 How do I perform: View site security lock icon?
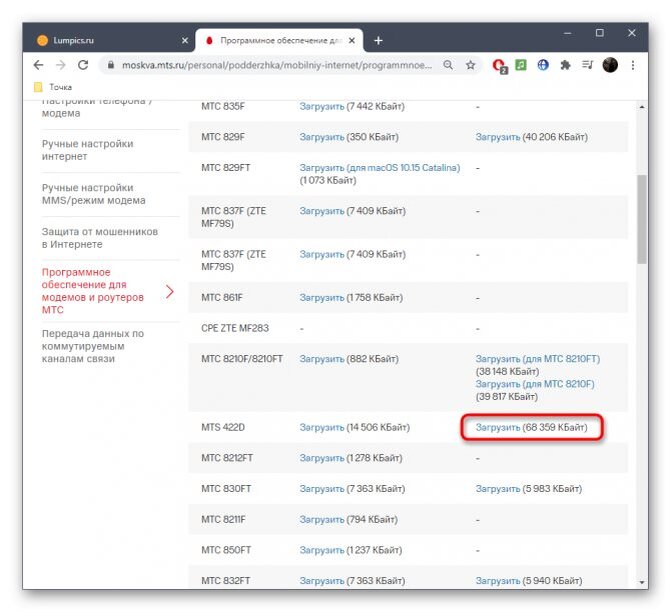[x=111, y=65]
